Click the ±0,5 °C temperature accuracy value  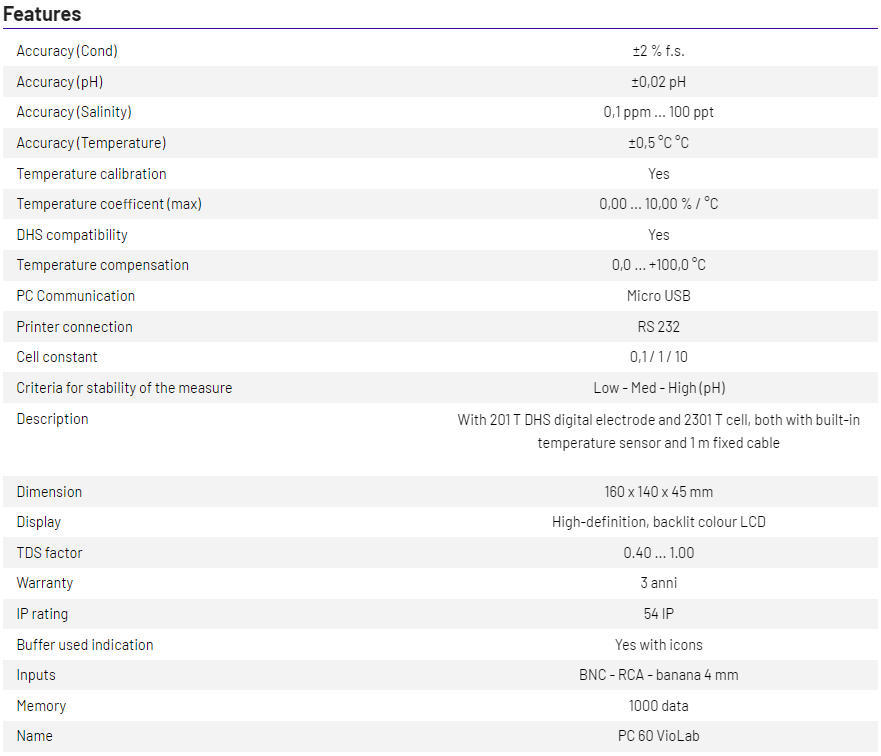pyautogui.click(x=658, y=143)
